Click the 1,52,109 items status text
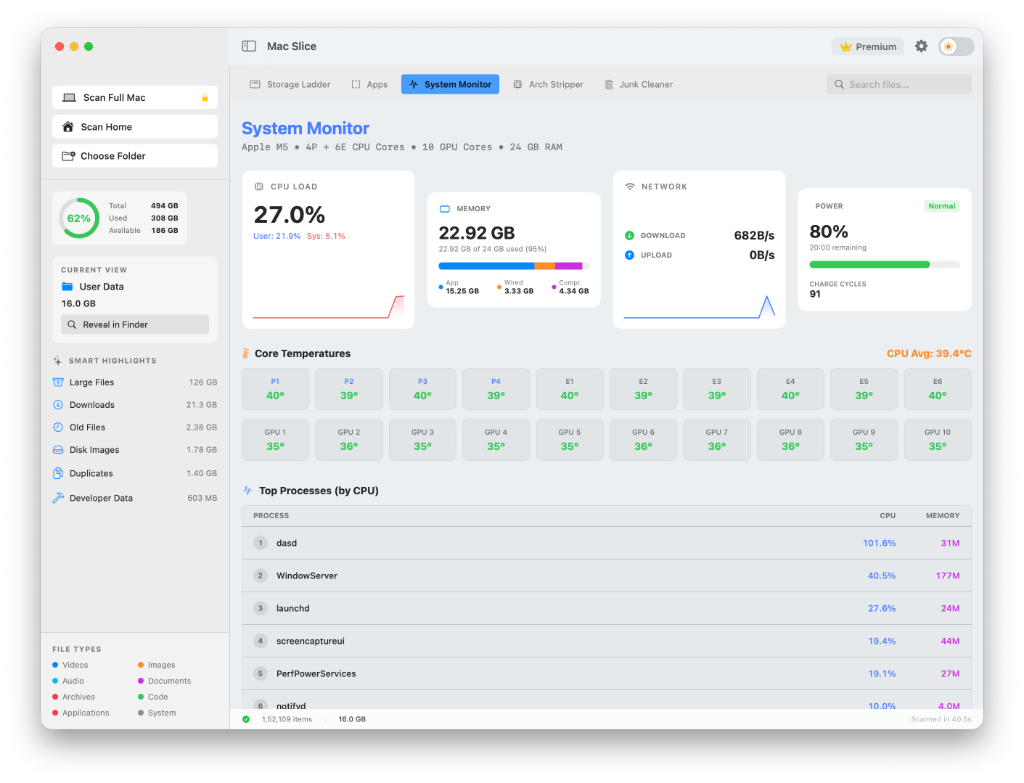1024x783 pixels. coord(287,720)
